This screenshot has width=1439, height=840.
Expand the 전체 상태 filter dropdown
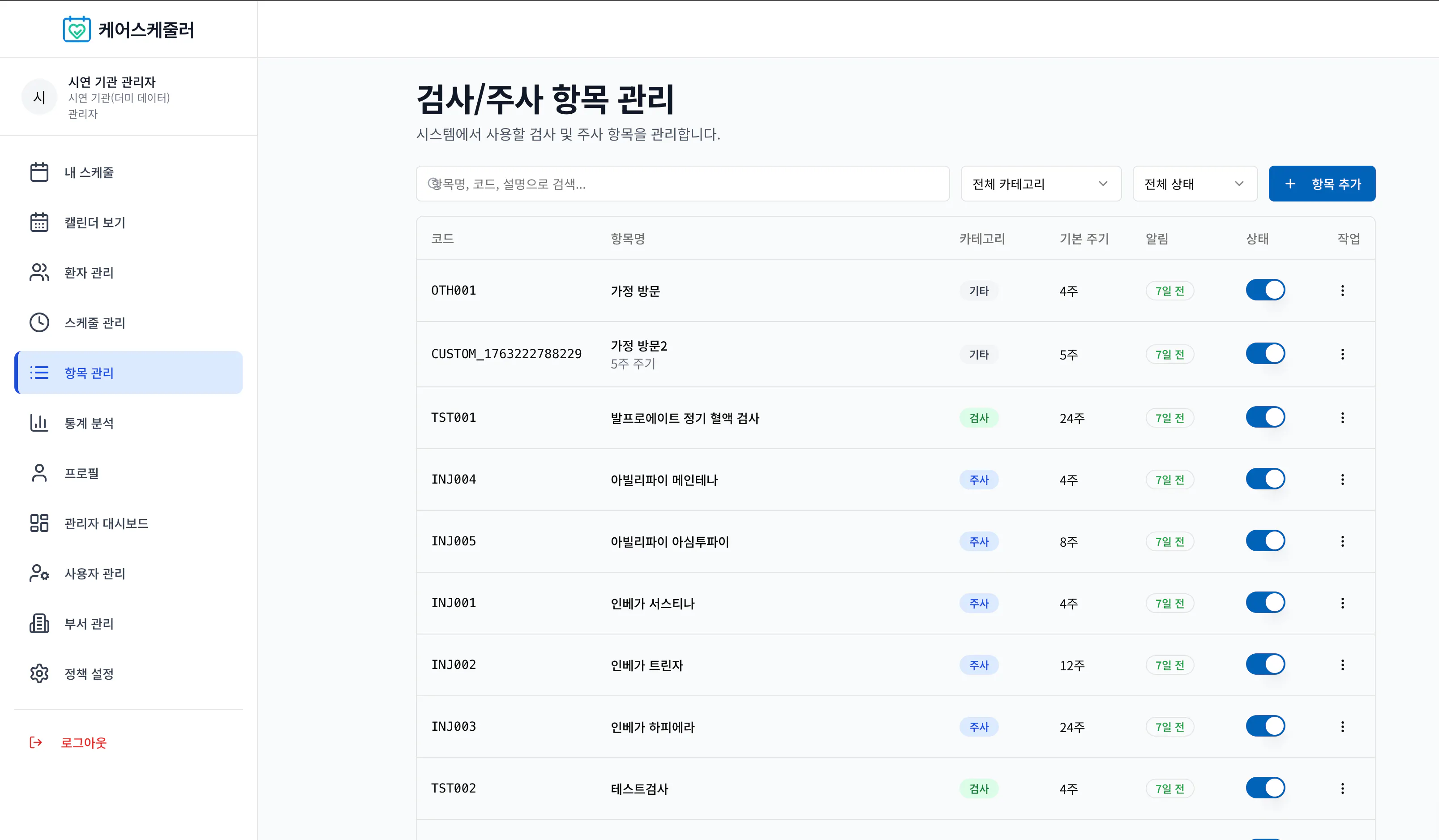click(1195, 183)
